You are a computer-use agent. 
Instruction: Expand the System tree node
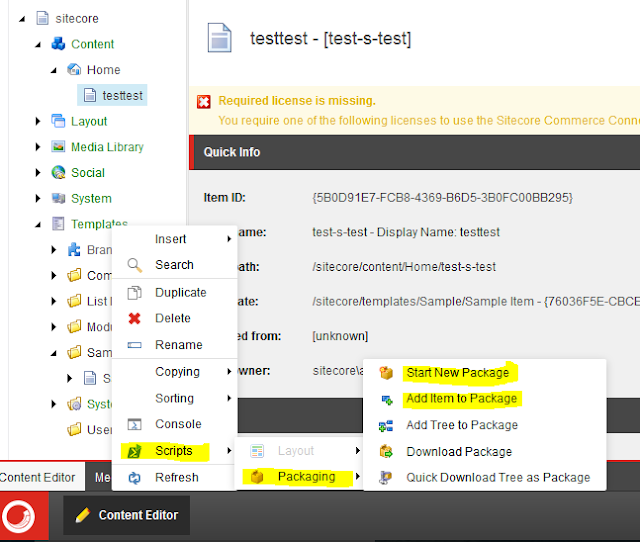coord(38,198)
